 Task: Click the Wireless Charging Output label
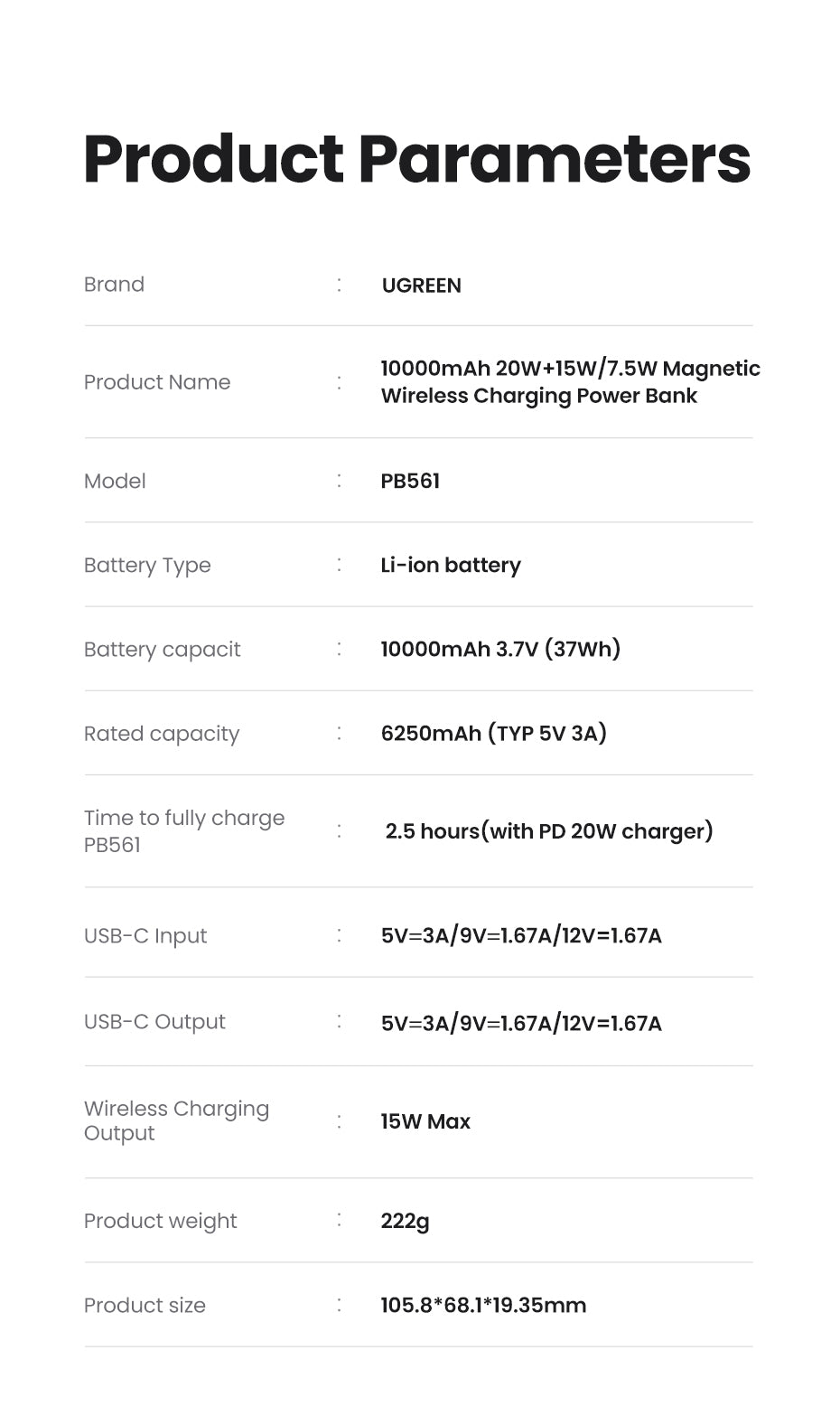point(176,1120)
